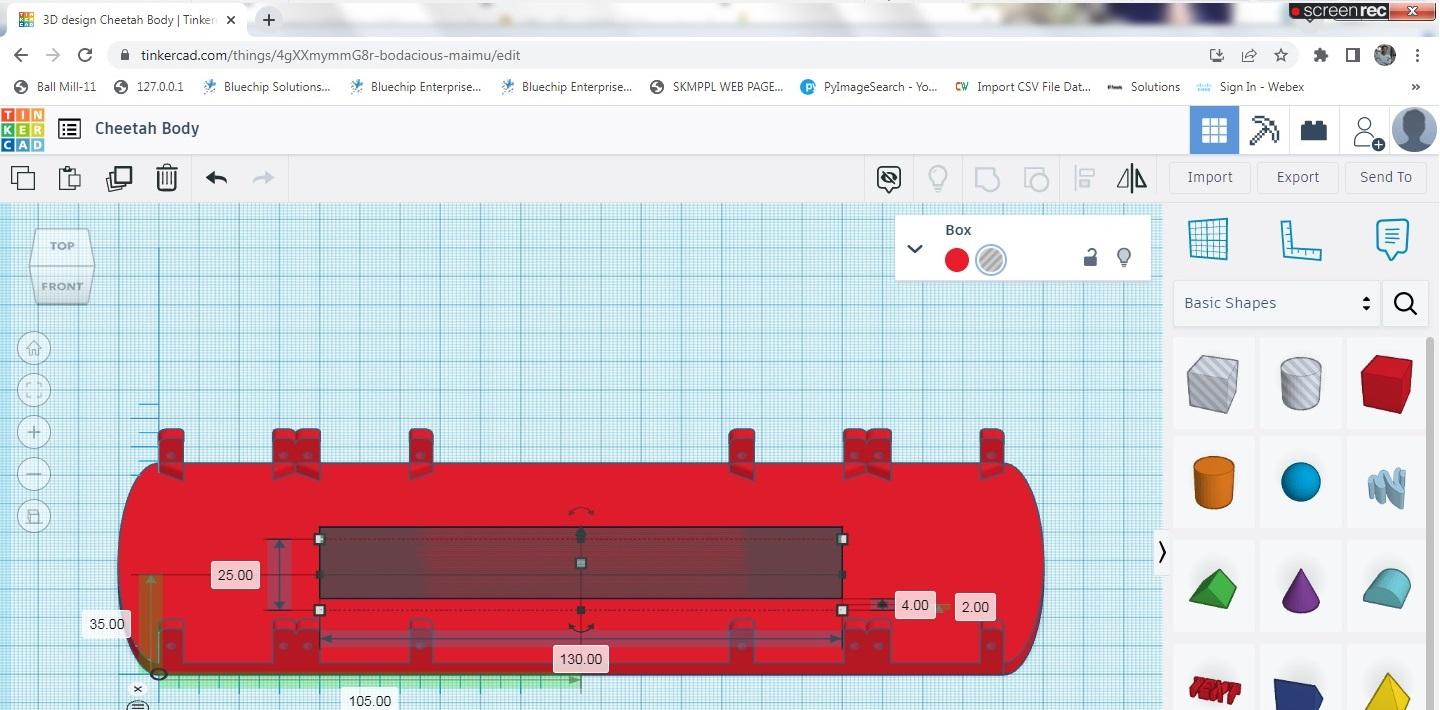This screenshot has height=710, width=1440.
Task: Pick the Scribble shape
Action: click(x=1386, y=486)
